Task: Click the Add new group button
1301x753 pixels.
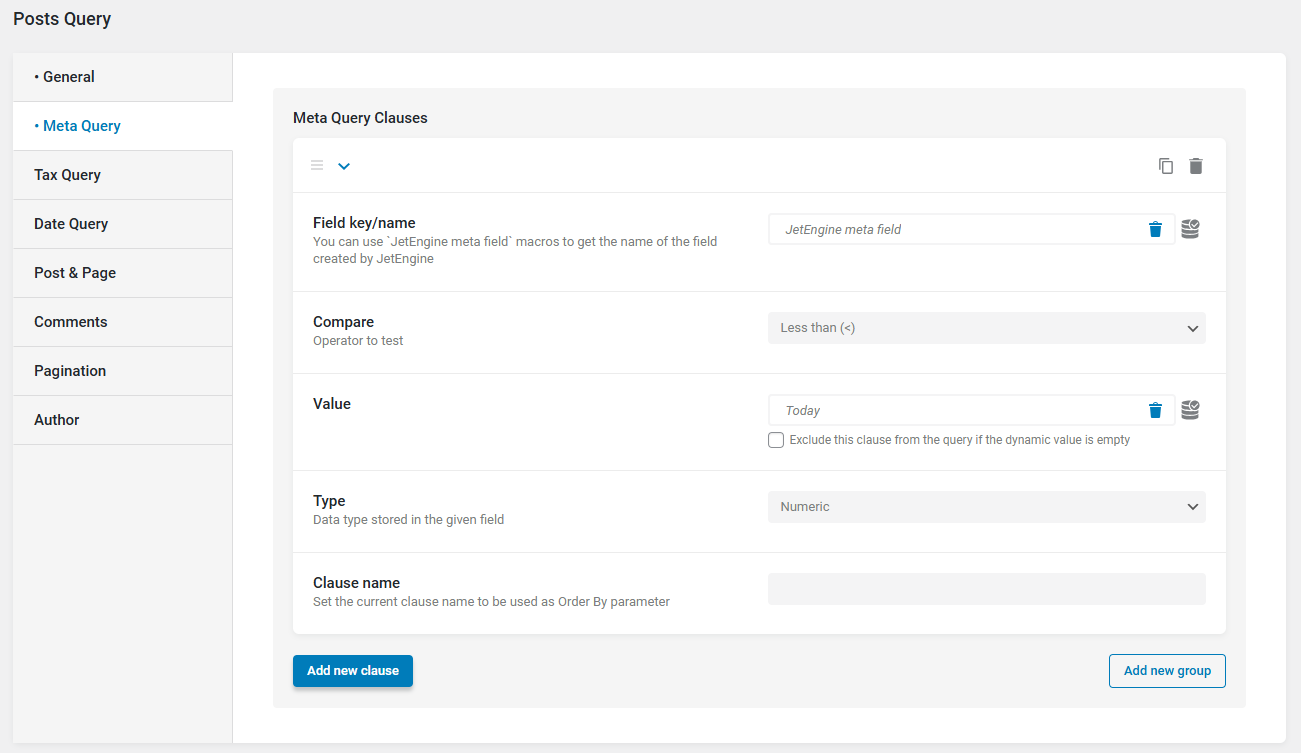Action: pyautogui.click(x=1167, y=671)
